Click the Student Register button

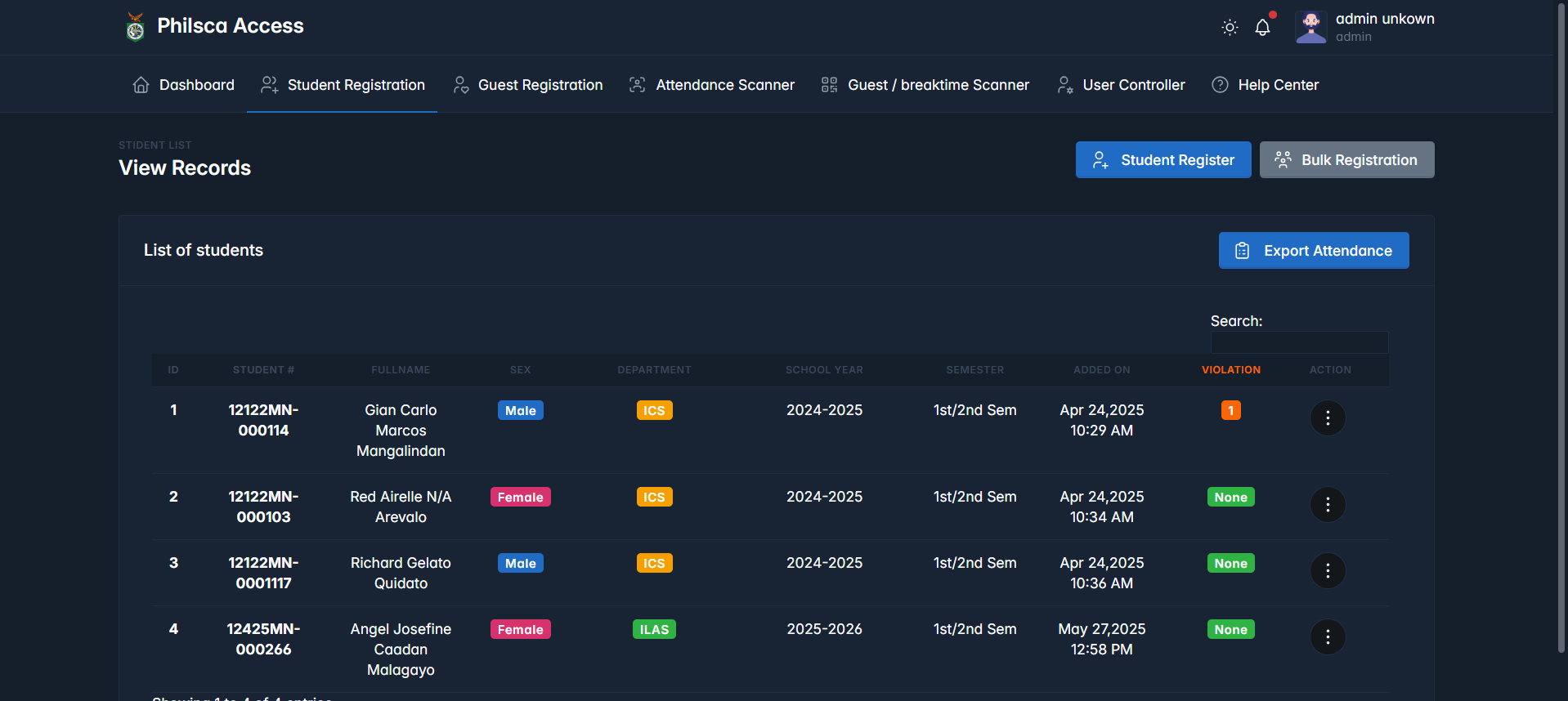1163,160
